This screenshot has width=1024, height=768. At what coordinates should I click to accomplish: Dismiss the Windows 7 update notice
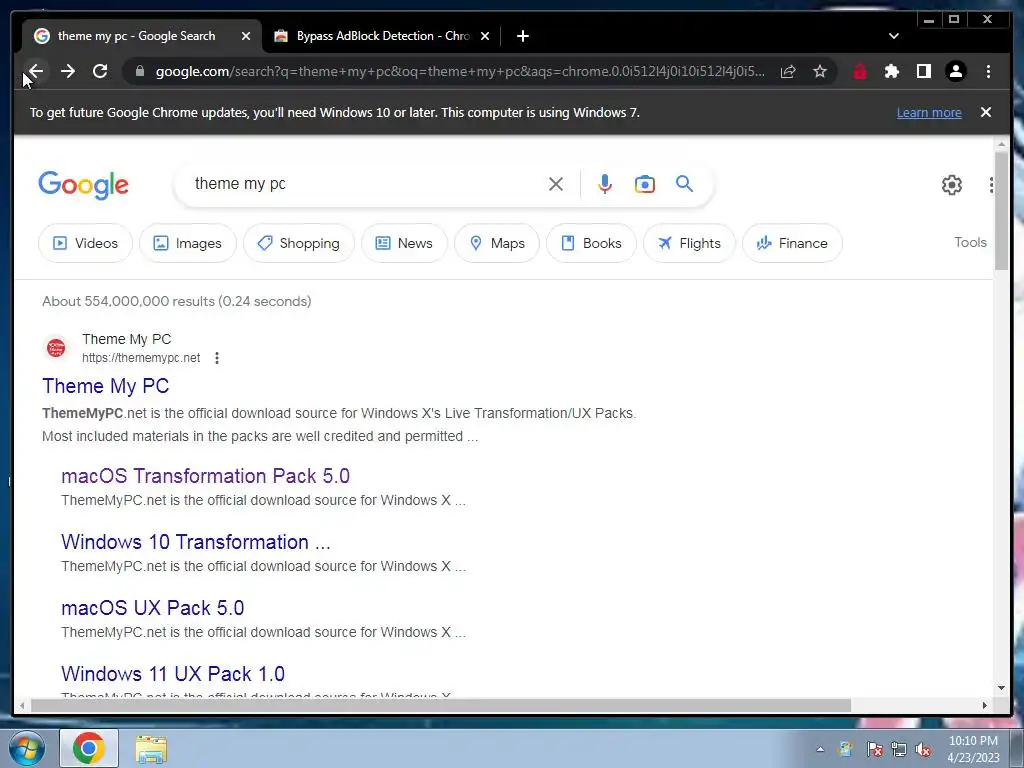pos(986,112)
